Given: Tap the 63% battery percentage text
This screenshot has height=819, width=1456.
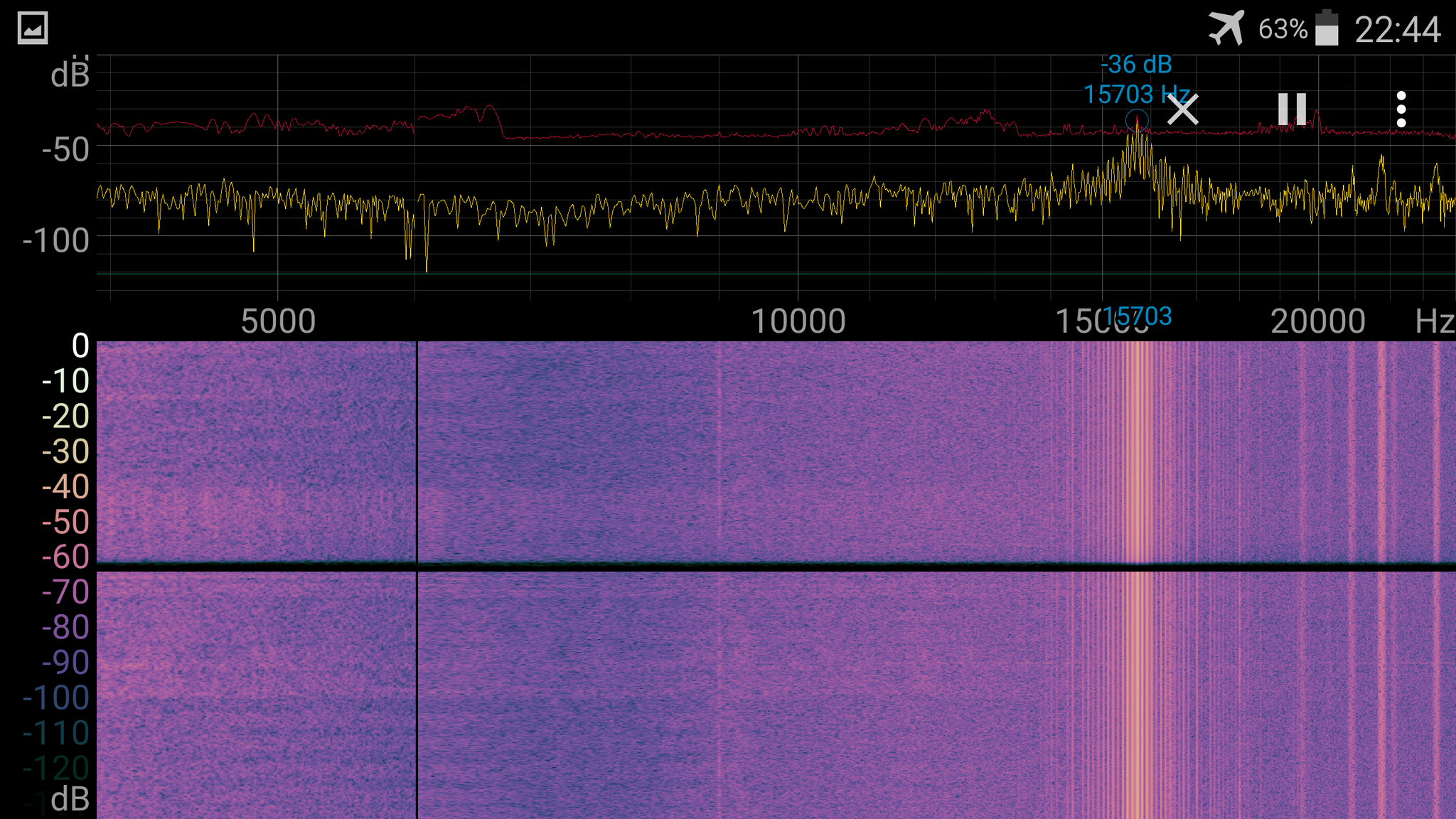Looking at the screenshot, I should point(1283,30).
